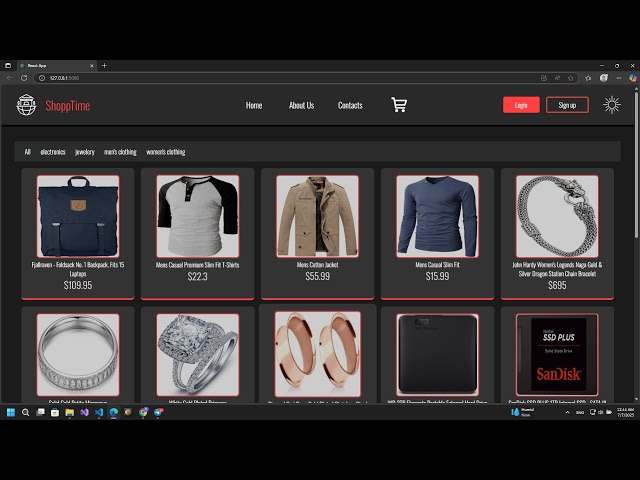Click the ShoppTime logo emblem
The width and height of the screenshot is (640, 480).
[26, 105]
